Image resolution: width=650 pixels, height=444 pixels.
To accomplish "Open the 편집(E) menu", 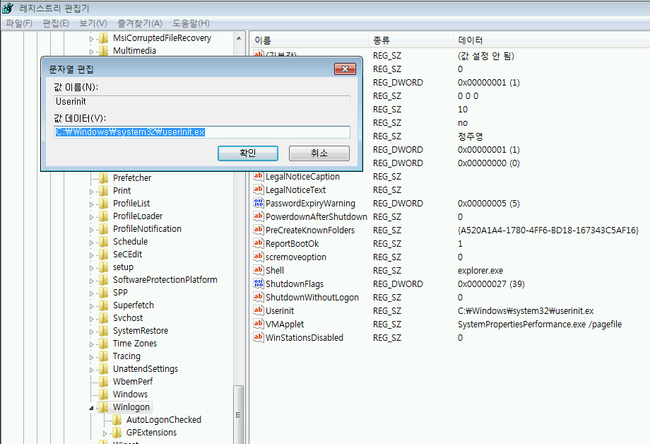I will [x=56, y=23].
